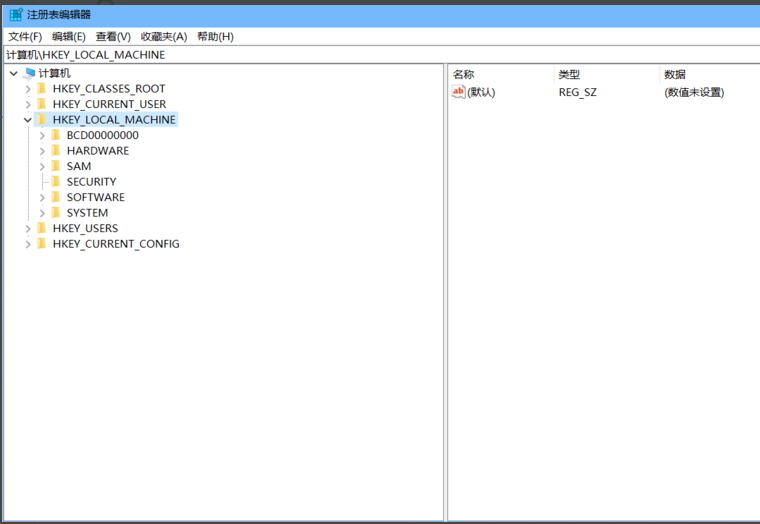
Task: Click the HKEY_CLASSES_ROOT folder icon
Action: coord(41,89)
